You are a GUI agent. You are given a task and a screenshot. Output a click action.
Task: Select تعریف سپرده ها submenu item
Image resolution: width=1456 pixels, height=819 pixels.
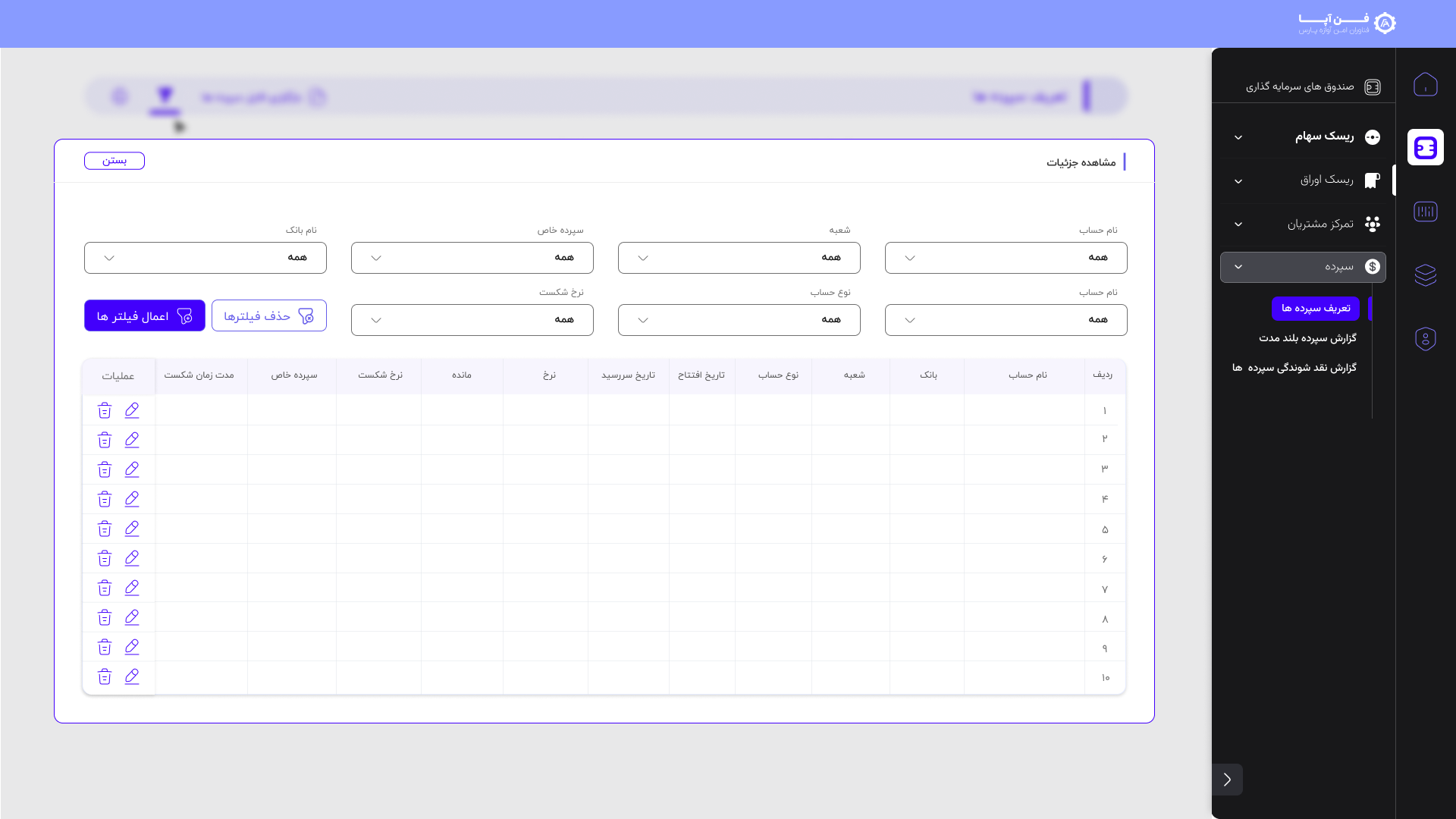coord(1315,309)
